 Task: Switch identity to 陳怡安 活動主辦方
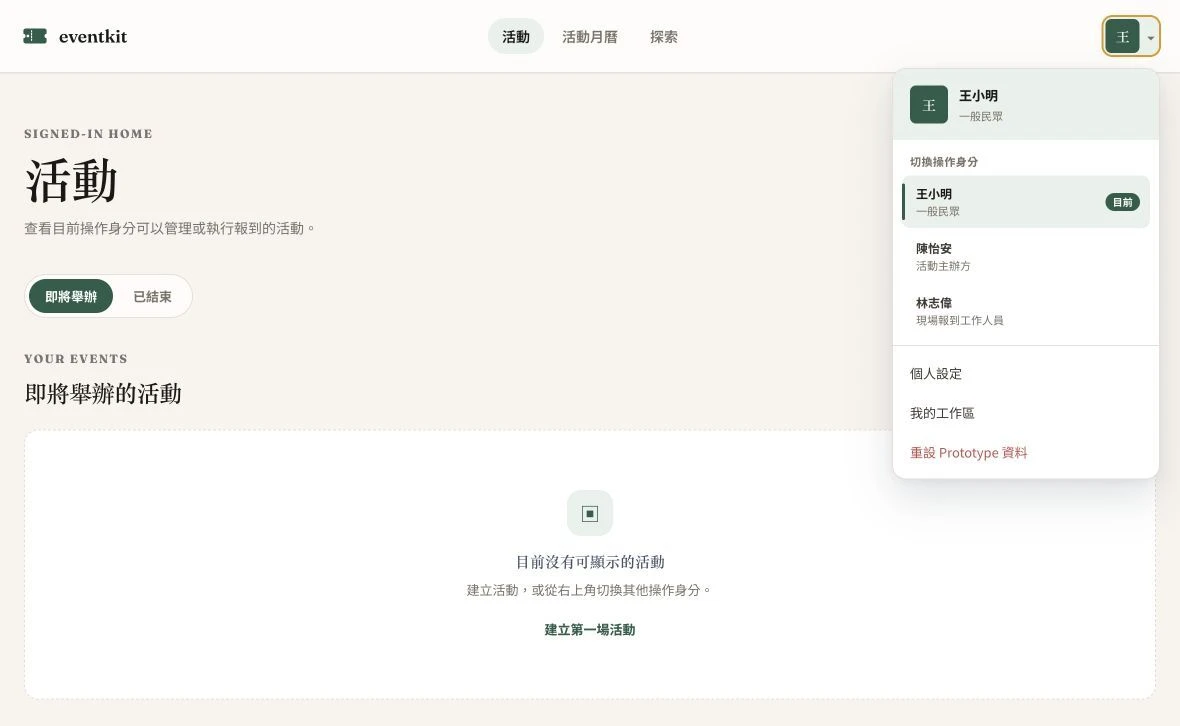click(x=1026, y=257)
